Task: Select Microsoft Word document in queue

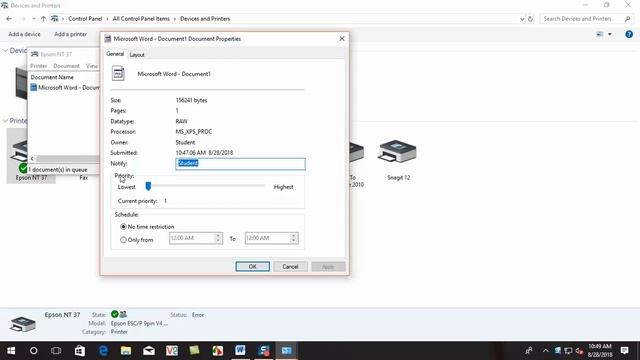Action: 65,87
